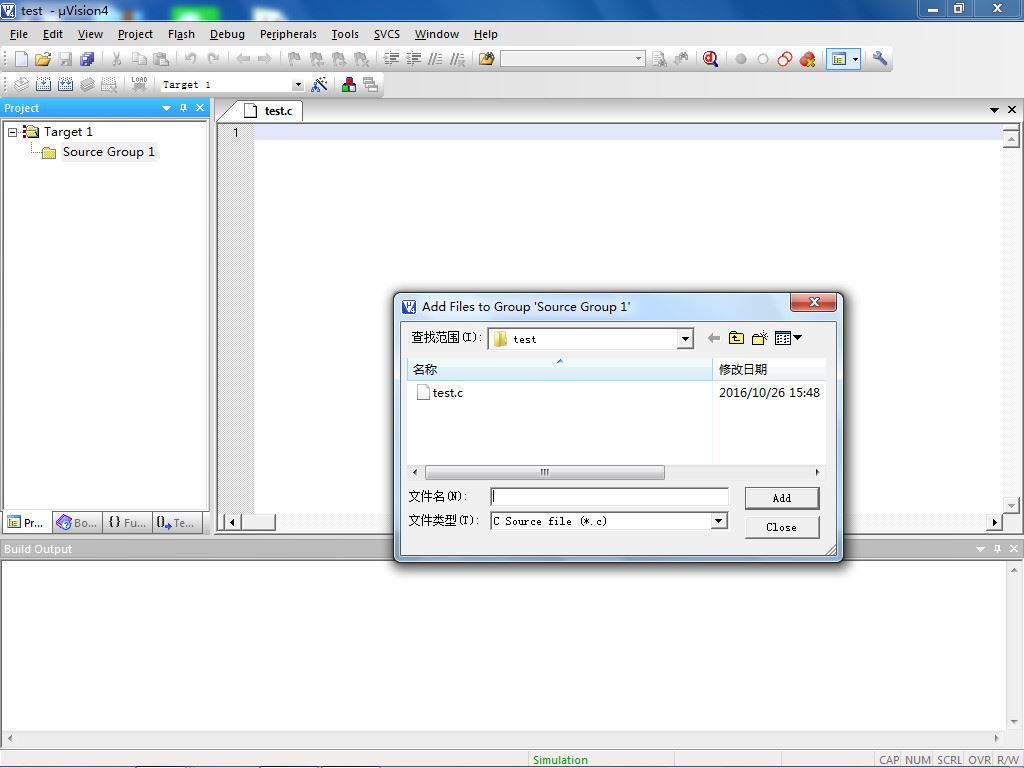This screenshot has height=768, width=1024.
Task: Click the Open file folder icon
Action: point(43,59)
